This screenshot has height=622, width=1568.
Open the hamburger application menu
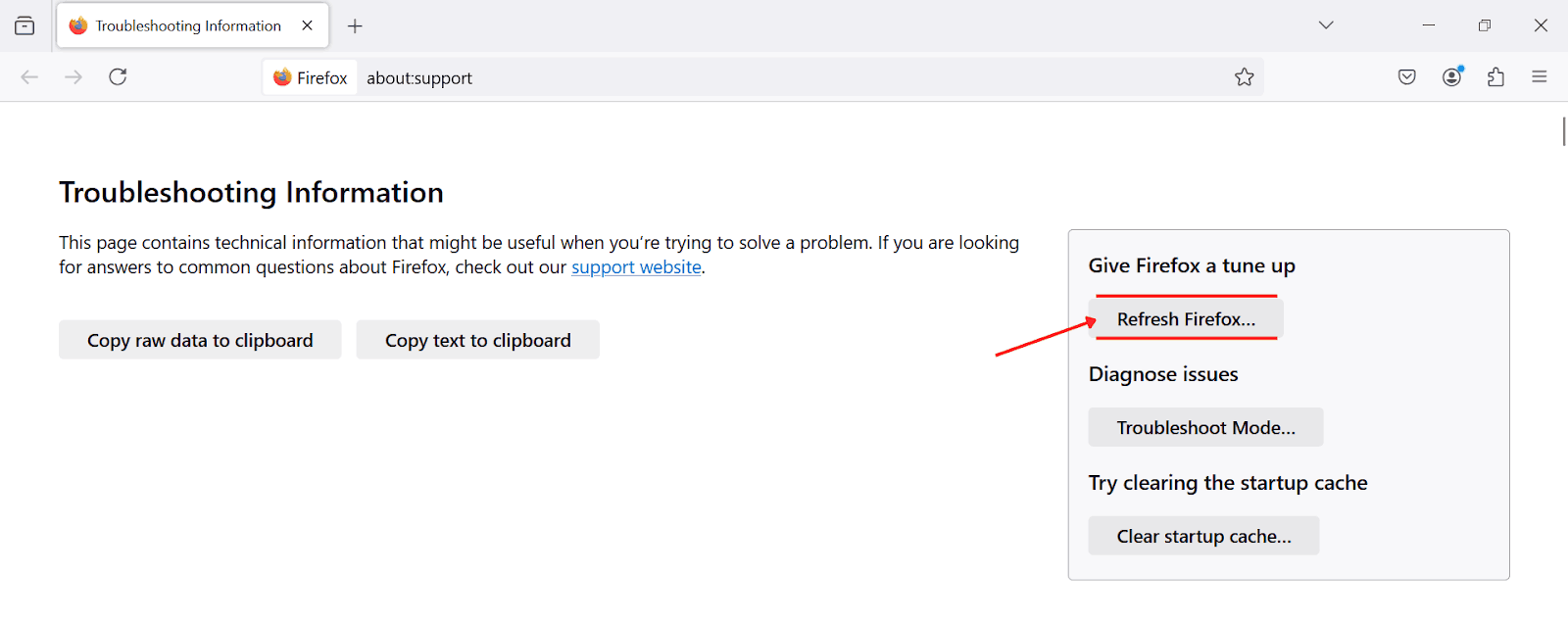[1540, 77]
